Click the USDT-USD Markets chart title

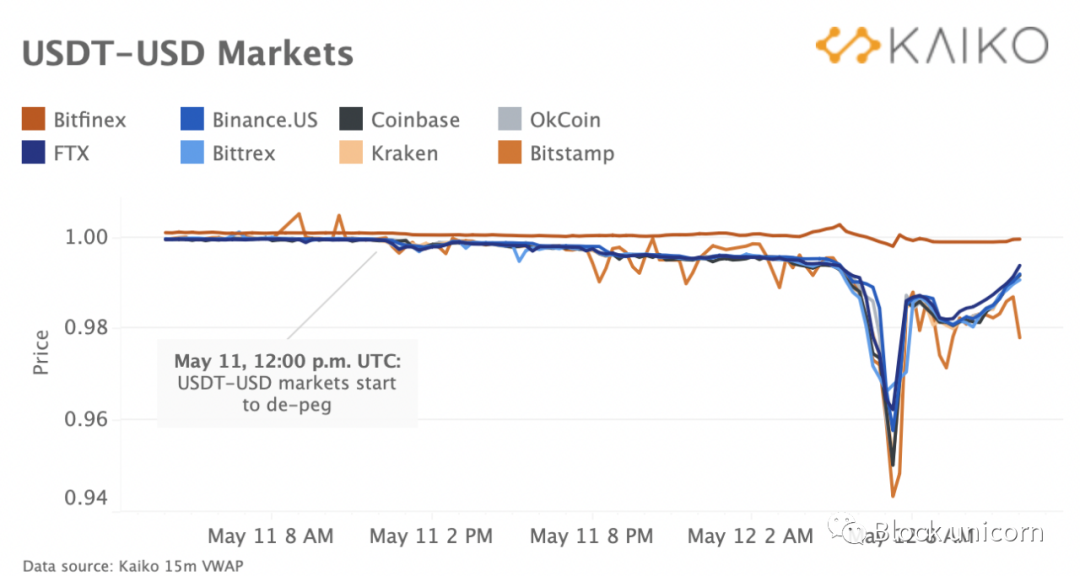(x=187, y=52)
